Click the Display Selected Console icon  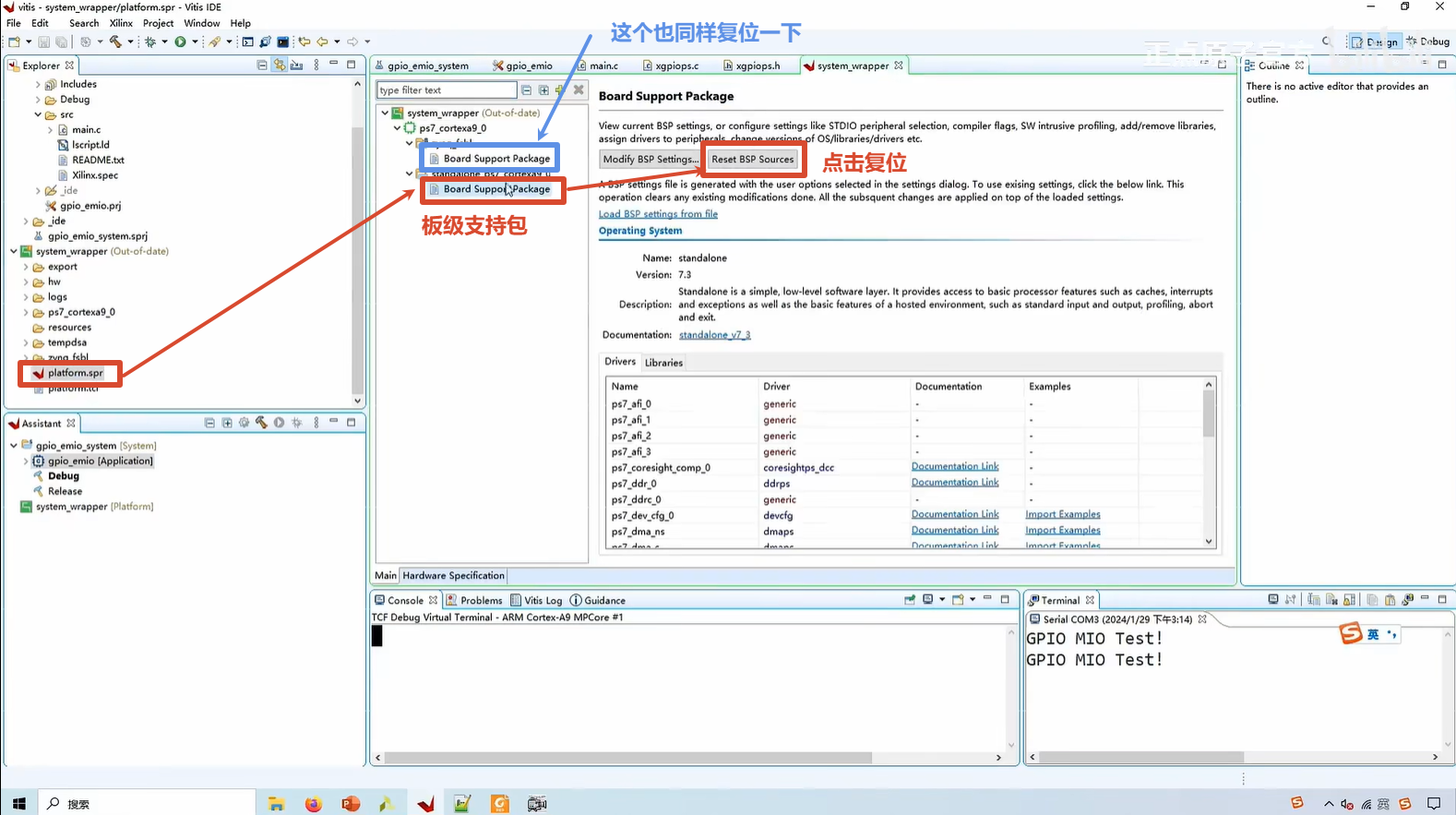point(928,600)
